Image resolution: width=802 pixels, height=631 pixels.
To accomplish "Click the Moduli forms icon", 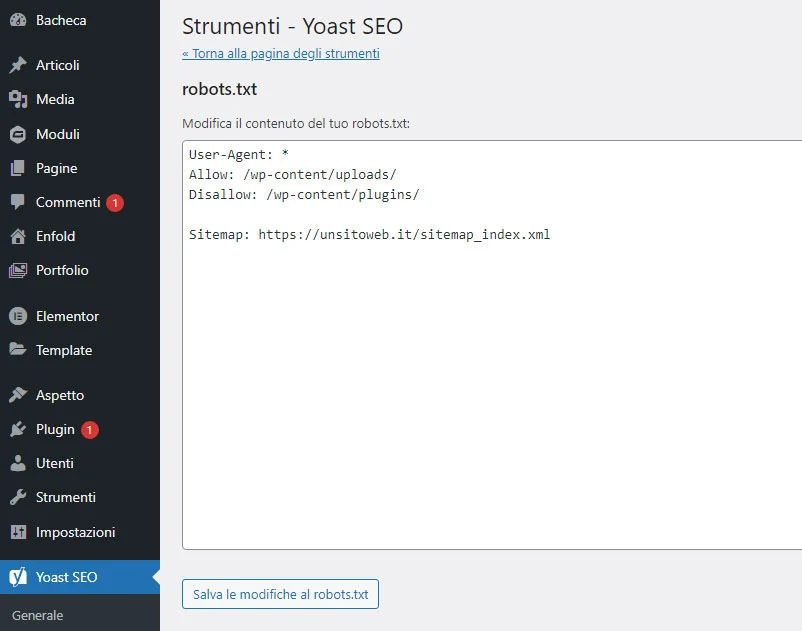I will point(18,134).
